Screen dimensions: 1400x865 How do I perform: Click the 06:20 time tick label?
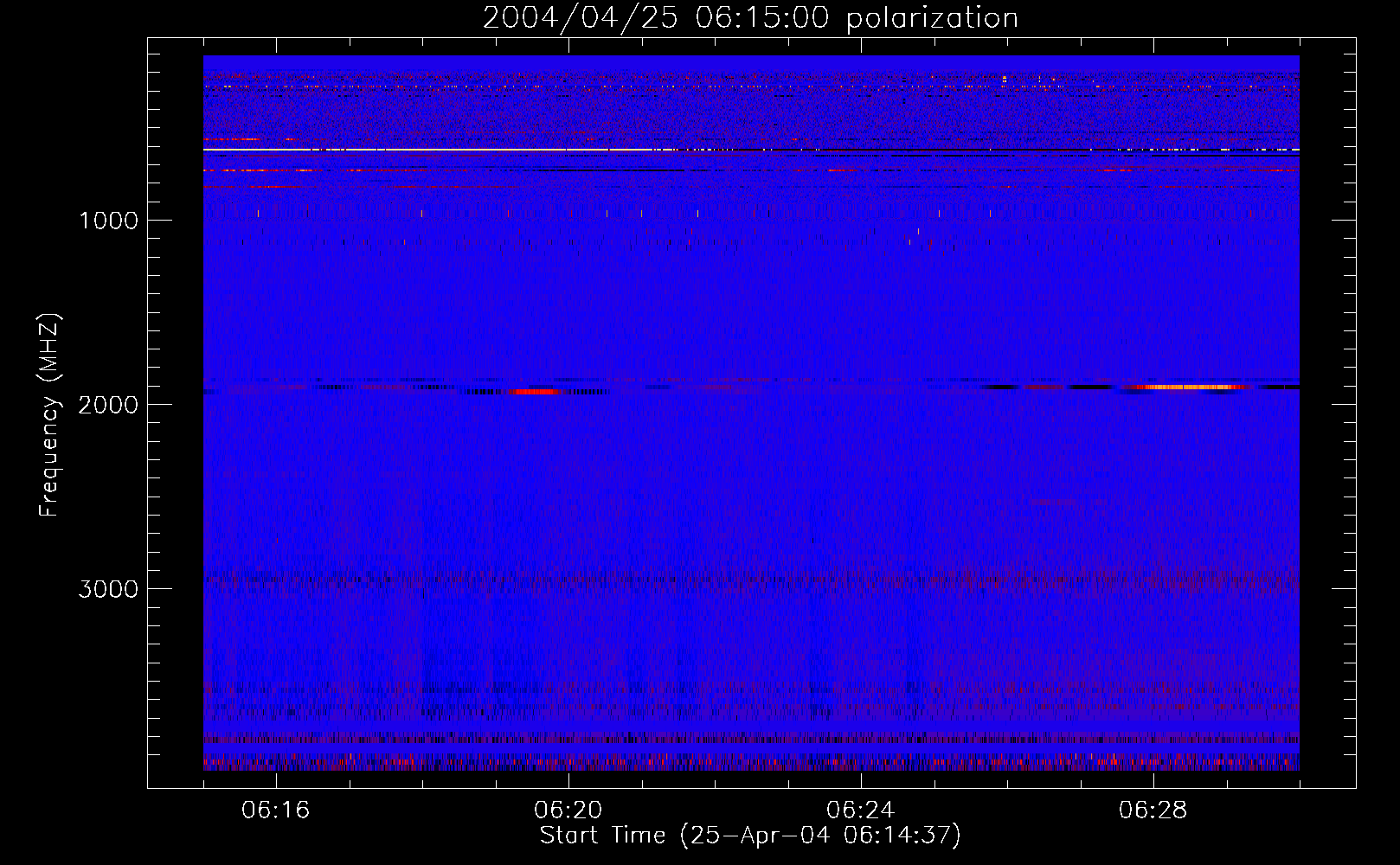pos(568,811)
